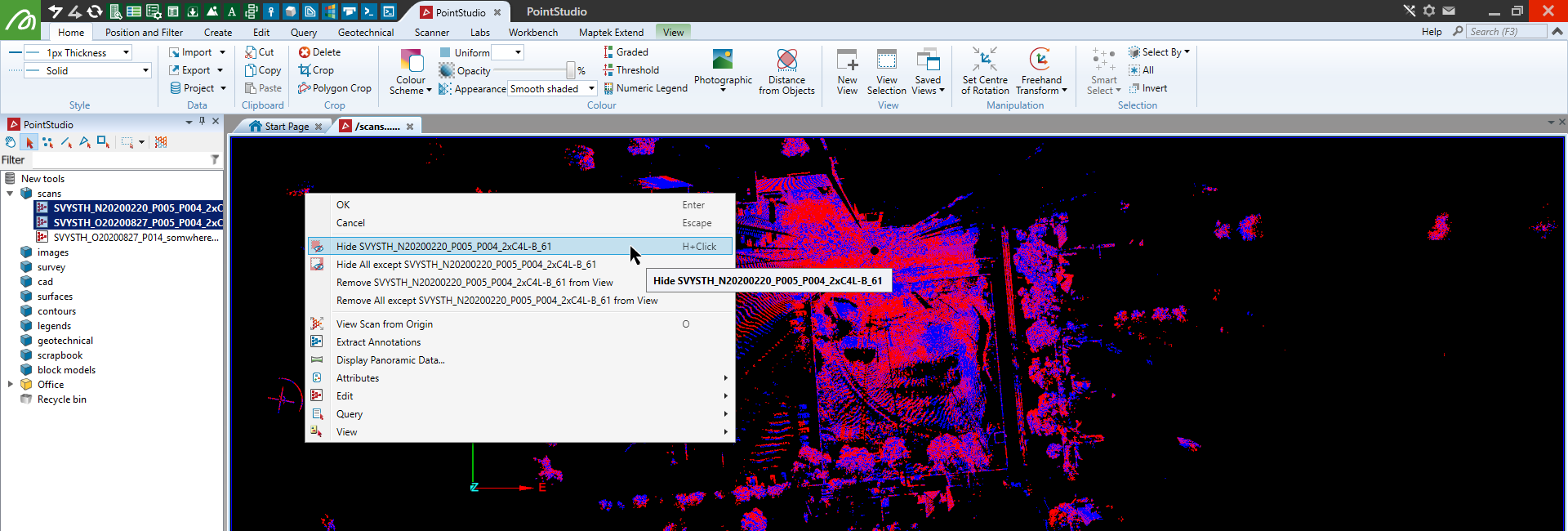Pin the PointStudio explorer panel
1568x531 pixels.
click(203, 121)
